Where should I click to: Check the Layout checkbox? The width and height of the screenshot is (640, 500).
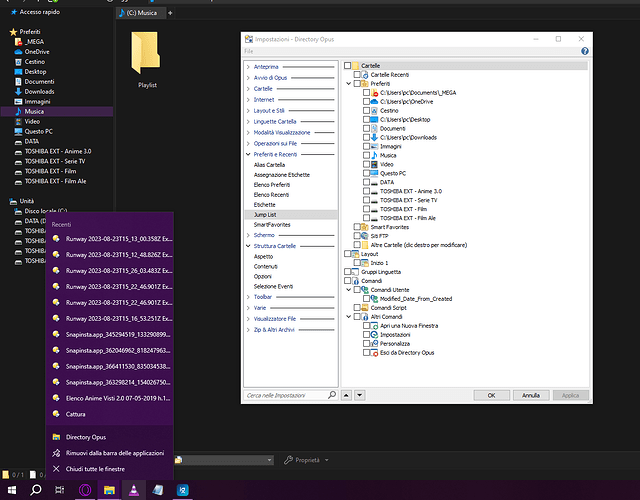point(347,254)
